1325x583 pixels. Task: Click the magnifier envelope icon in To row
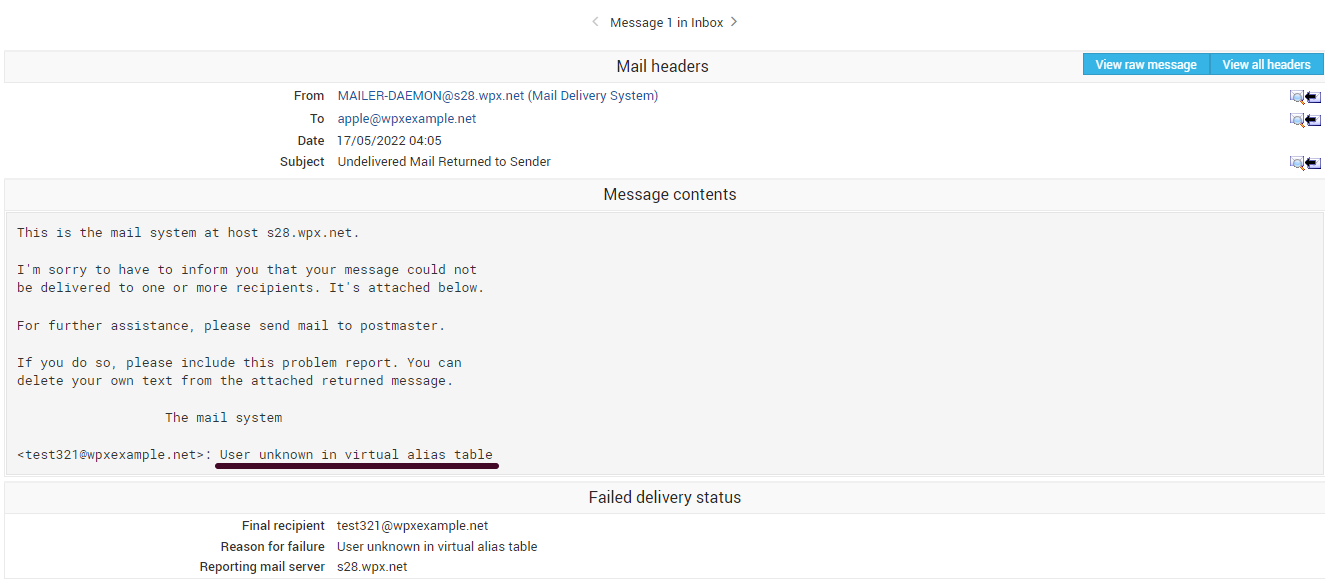pos(1297,120)
